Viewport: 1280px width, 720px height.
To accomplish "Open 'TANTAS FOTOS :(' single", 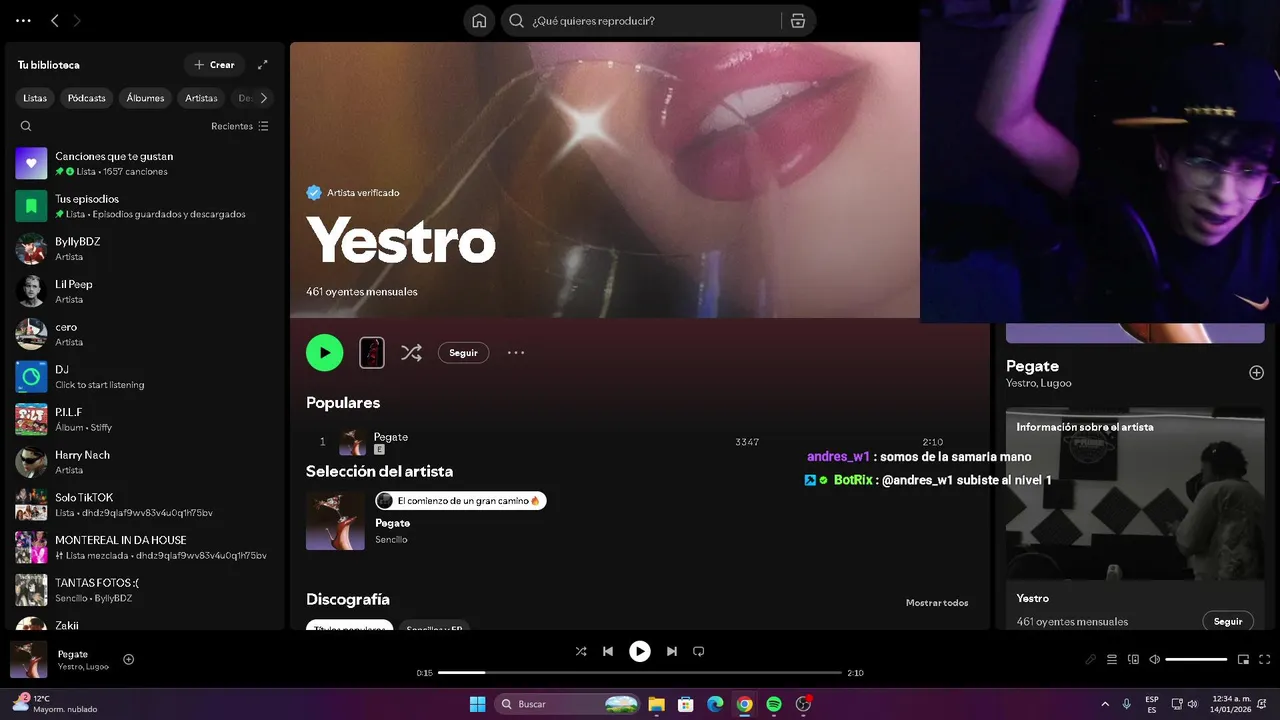I will [145, 590].
